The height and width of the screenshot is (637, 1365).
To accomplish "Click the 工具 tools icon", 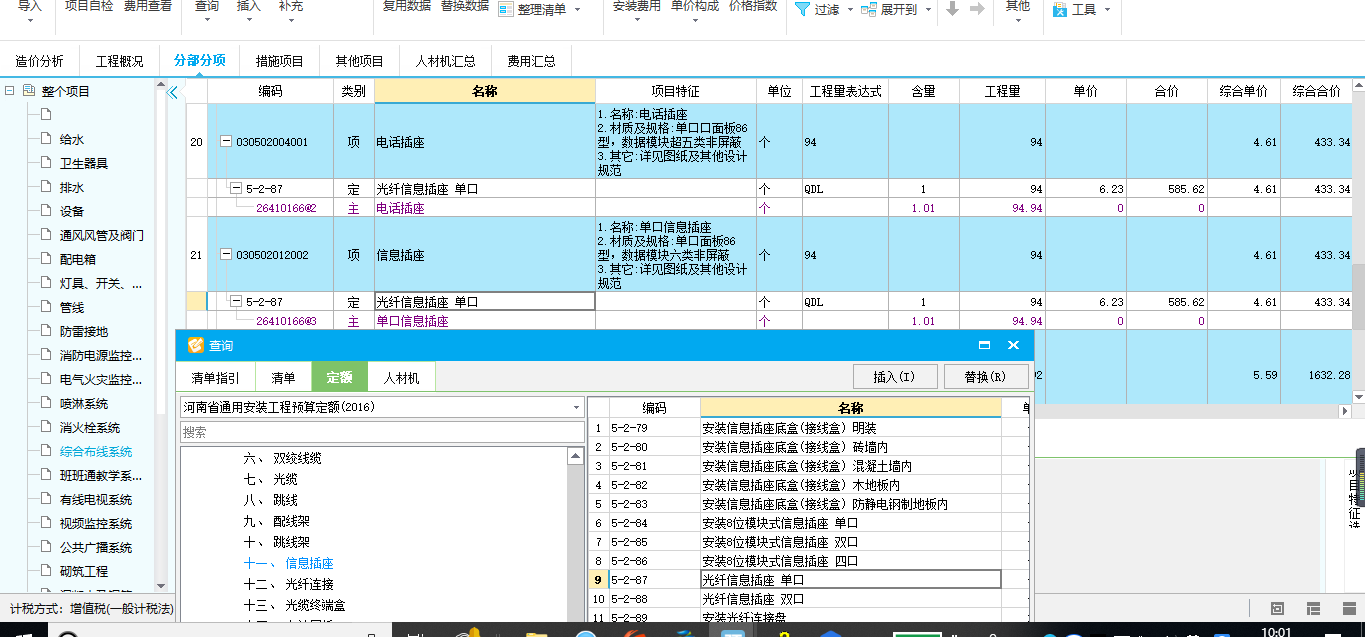I will pyautogui.click(x=1059, y=9).
